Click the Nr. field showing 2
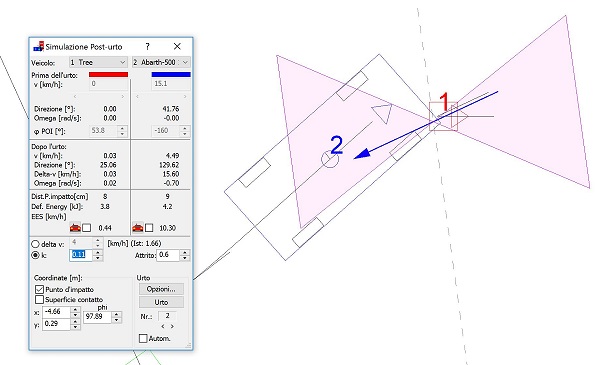The height and width of the screenshot is (365, 600). [167, 316]
